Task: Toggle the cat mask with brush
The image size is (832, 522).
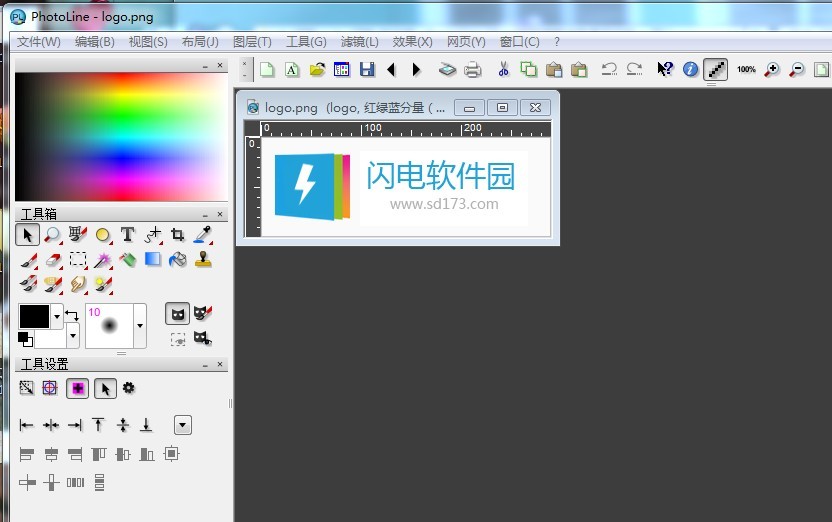Action: [x=203, y=313]
